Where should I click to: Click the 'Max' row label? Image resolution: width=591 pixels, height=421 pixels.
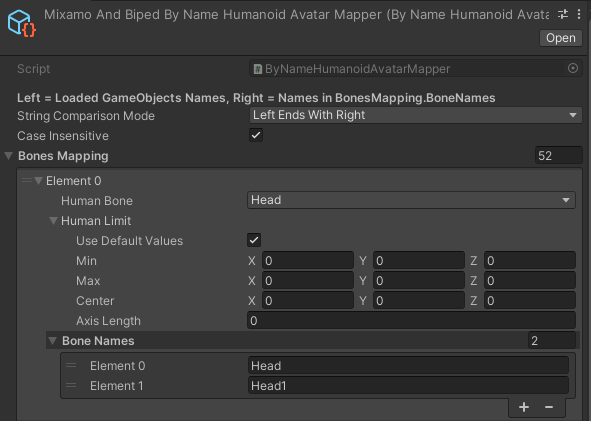point(88,280)
